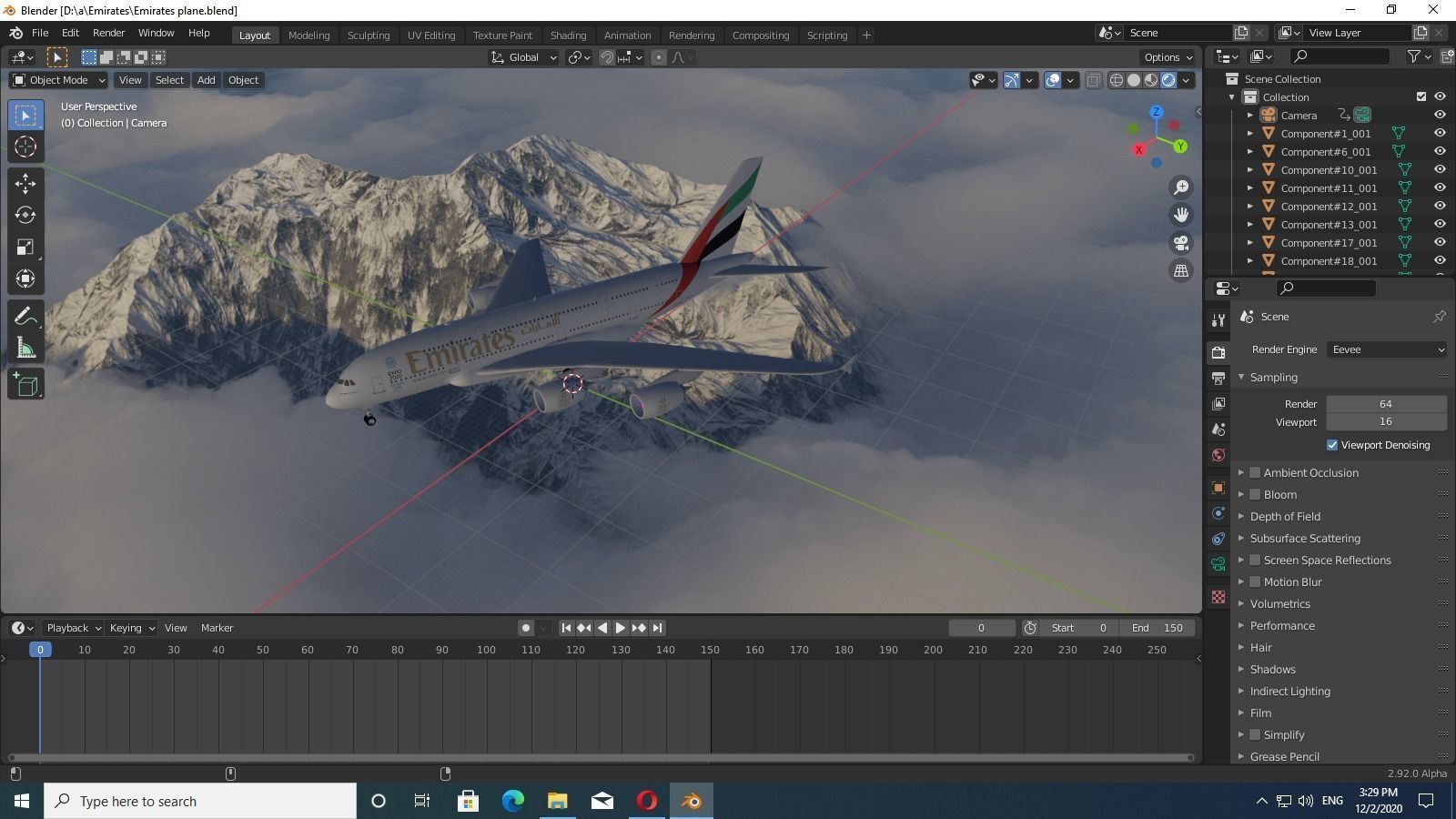Open the viewport Object menu
Viewport: 1456px width, 819px height.
[x=243, y=80]
